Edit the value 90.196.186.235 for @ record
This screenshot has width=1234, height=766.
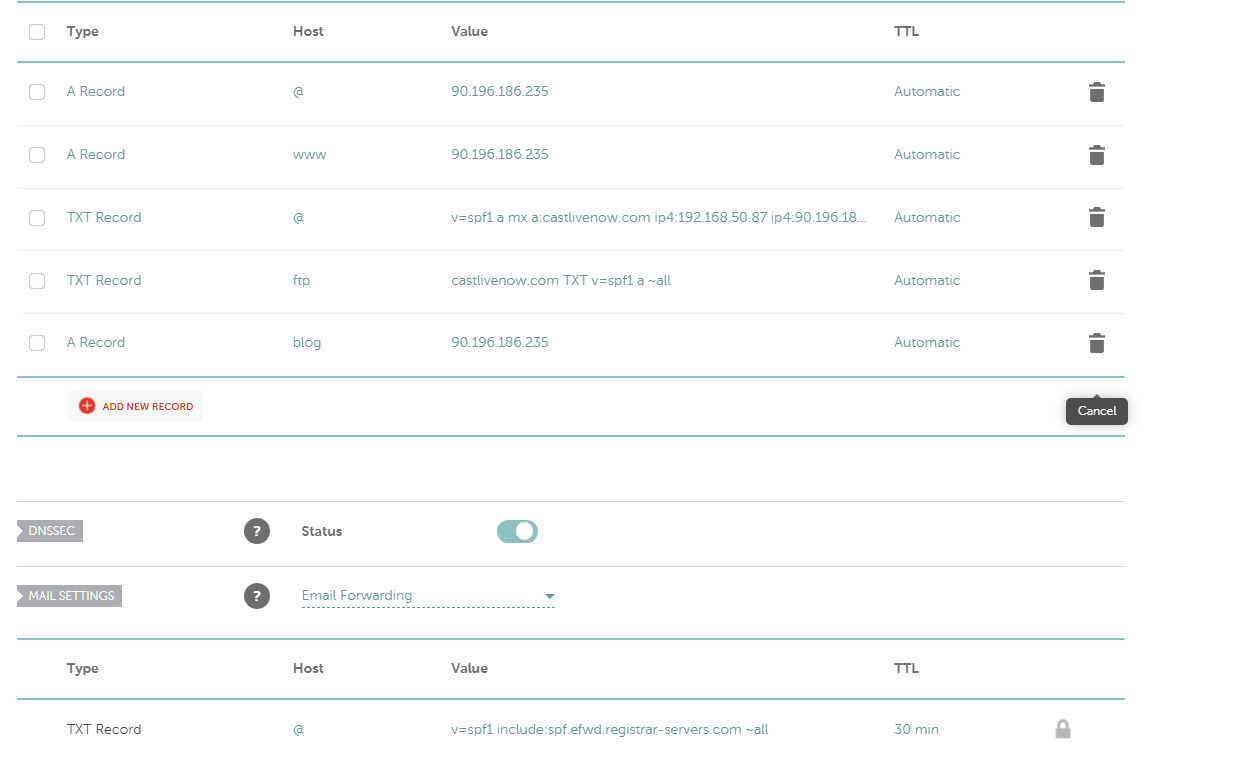[500, 91]
